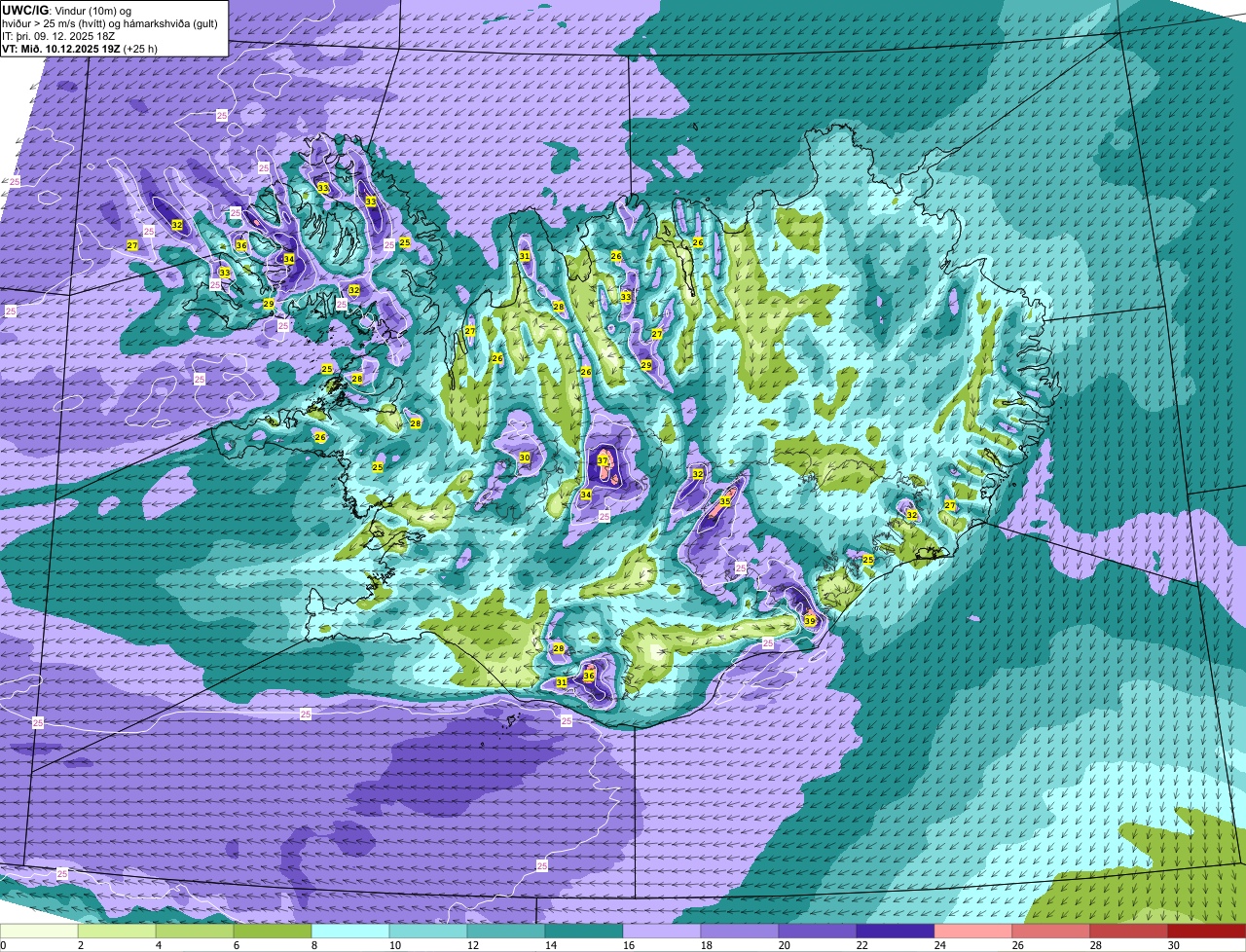Click the 16–18 m/s lavender legend swatch
The height and width of the screenshot is (952, 1246).
(662, 932)
